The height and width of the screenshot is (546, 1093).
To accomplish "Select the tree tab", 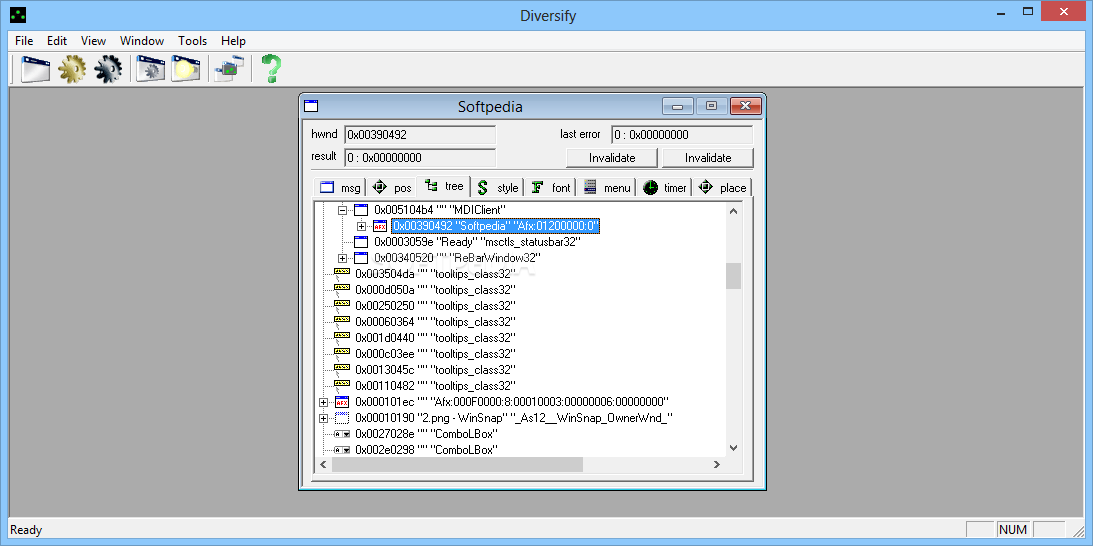I will 443,186.
